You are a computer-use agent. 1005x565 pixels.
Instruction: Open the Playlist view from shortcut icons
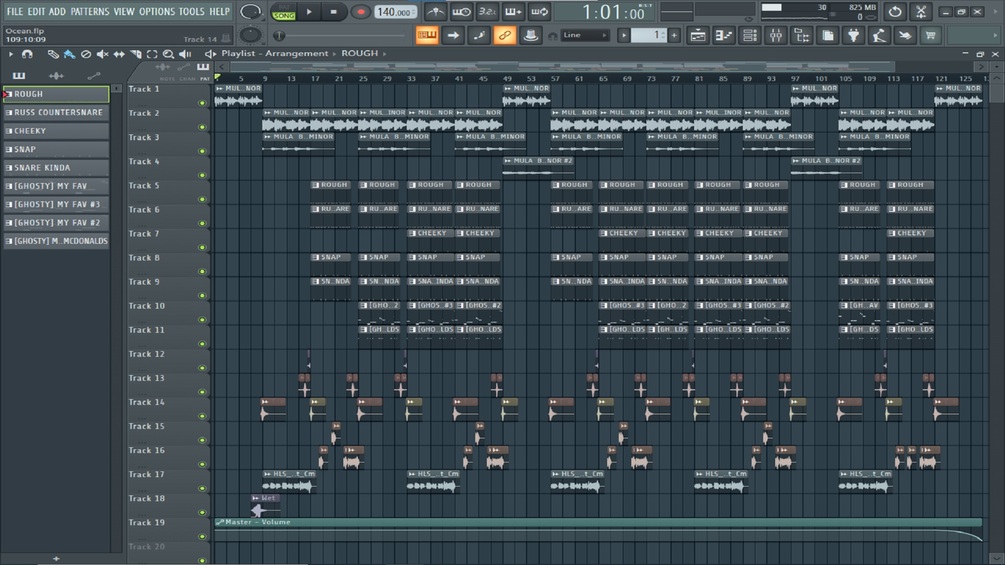pos(697,35)
